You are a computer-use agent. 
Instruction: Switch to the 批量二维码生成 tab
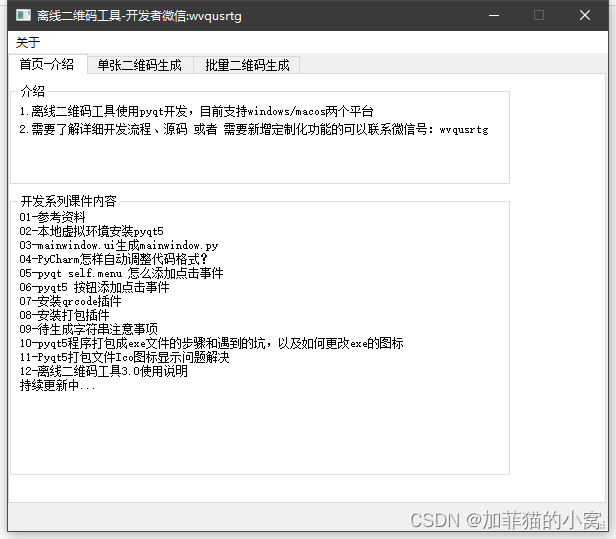point(247,65)
